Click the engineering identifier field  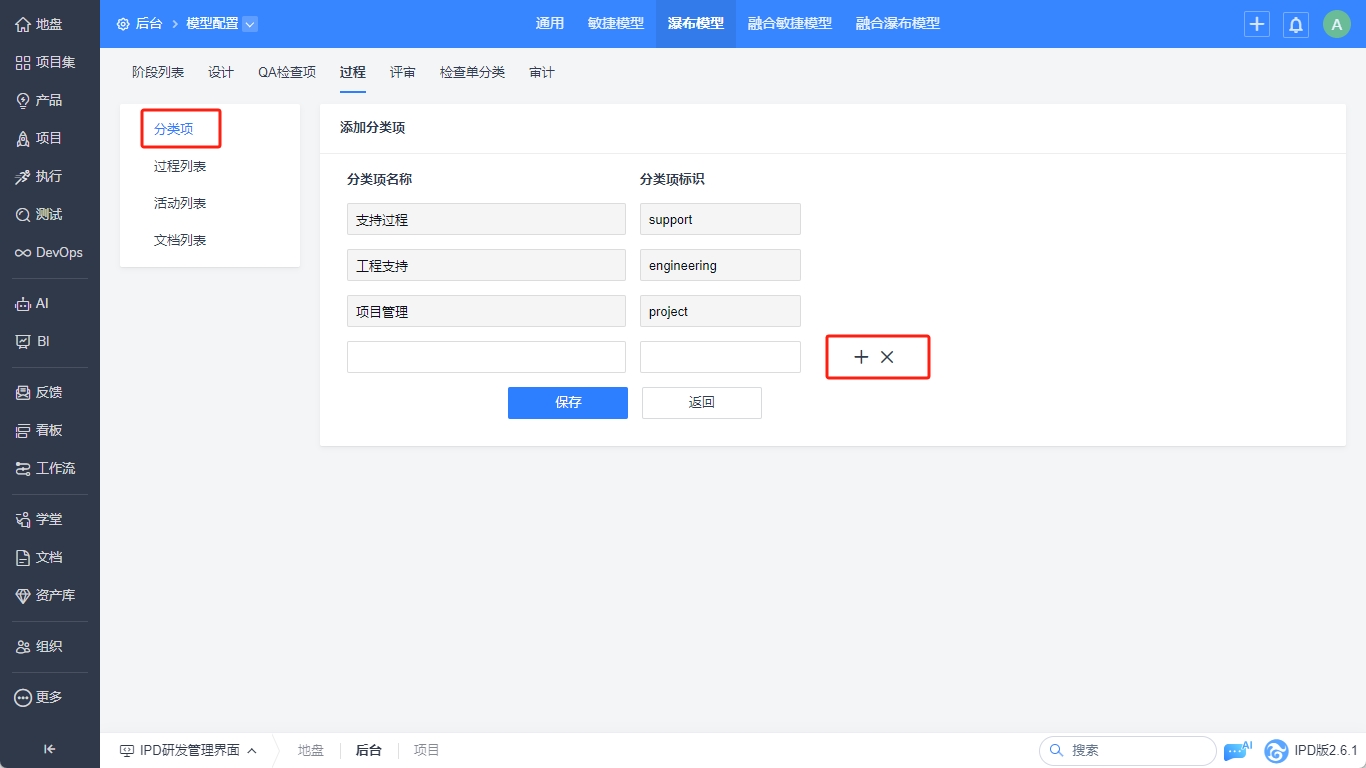720,265
